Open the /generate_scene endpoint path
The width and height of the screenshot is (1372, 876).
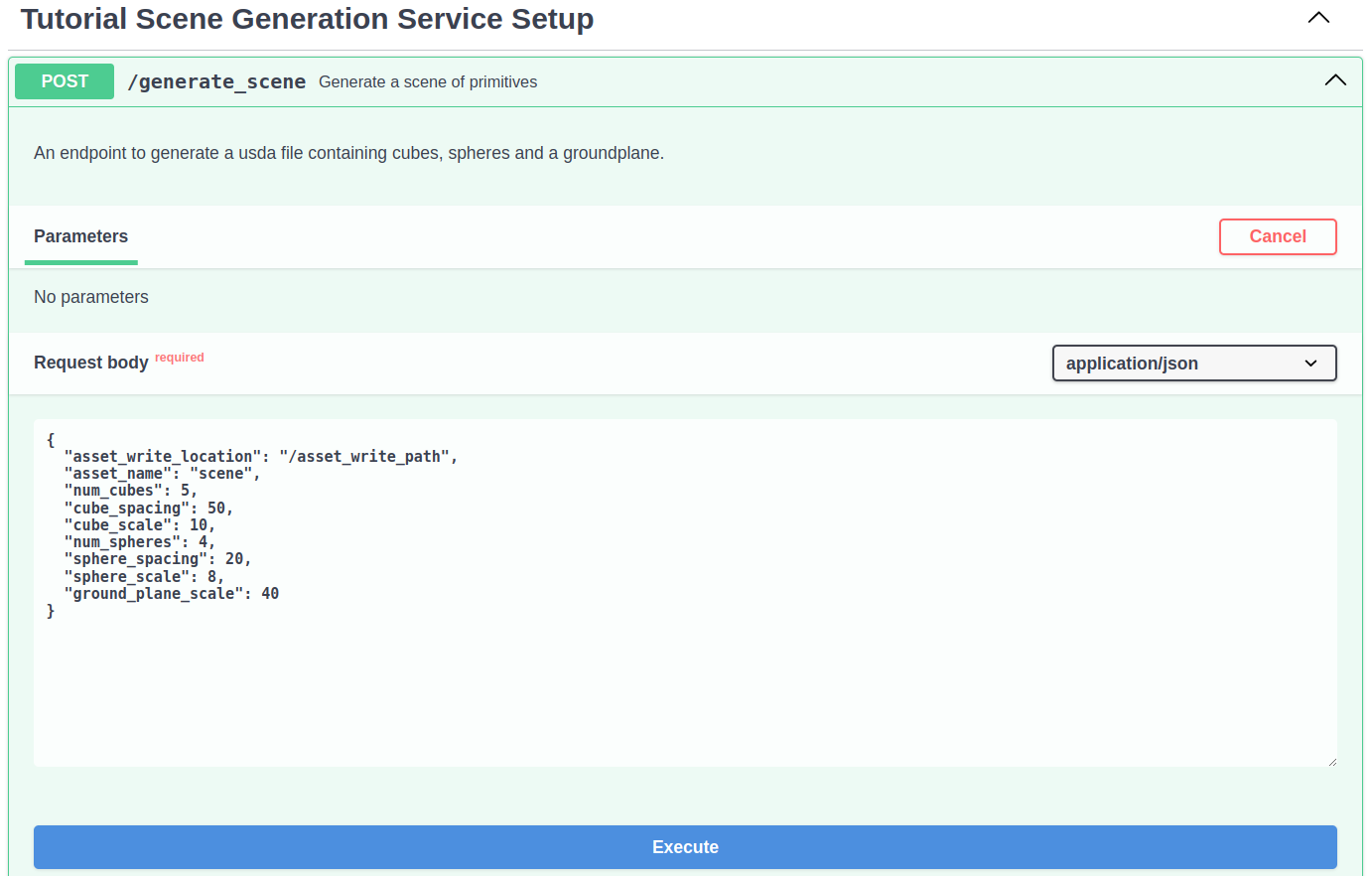216,81
